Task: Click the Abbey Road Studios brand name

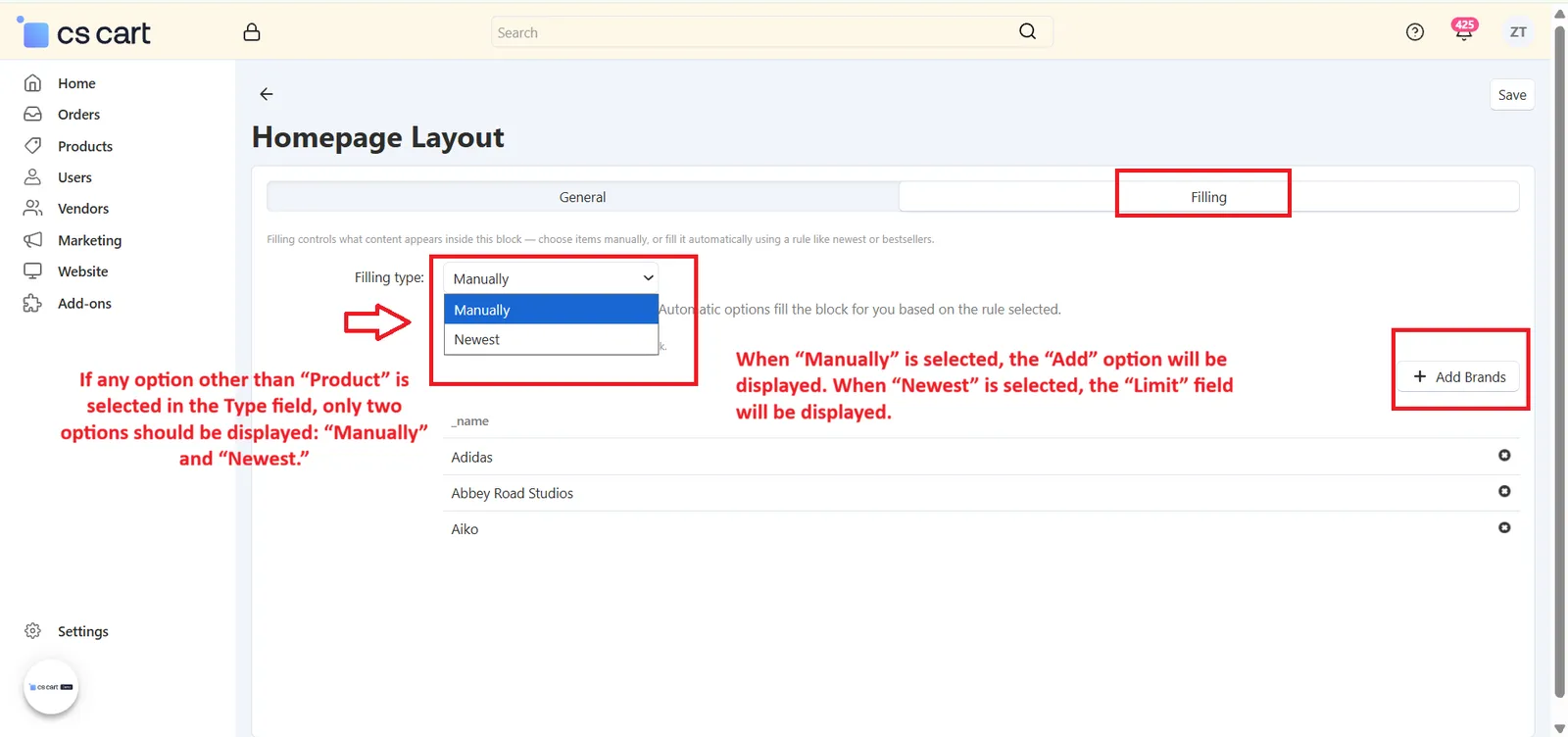Action: pos(513,494)
